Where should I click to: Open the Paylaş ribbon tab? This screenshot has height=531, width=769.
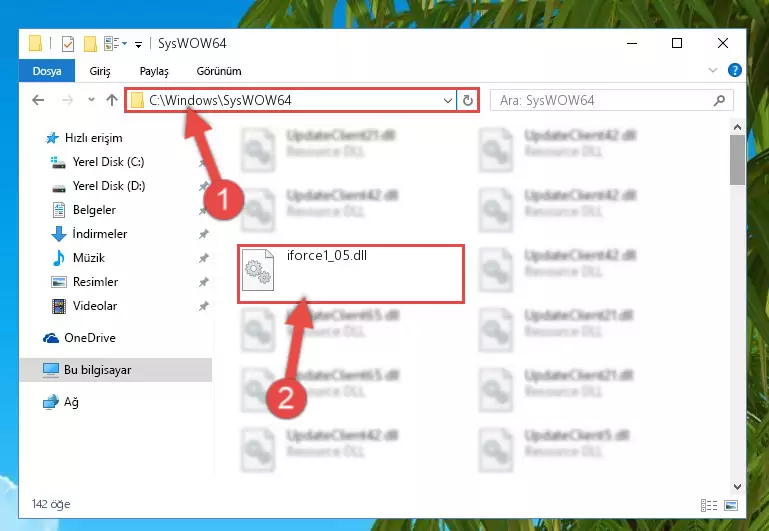[x=154, y=71]
